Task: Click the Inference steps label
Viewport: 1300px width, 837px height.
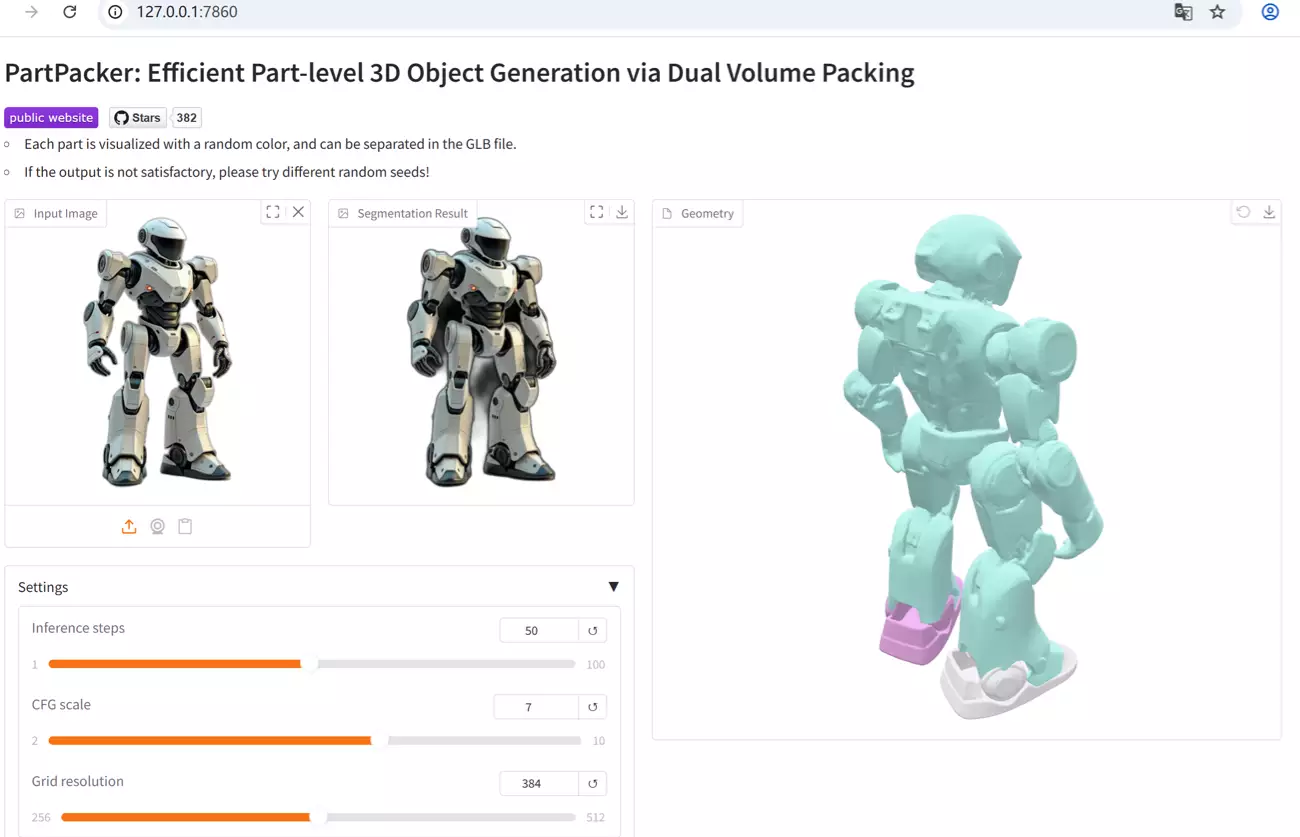Action: coord(78,628)
